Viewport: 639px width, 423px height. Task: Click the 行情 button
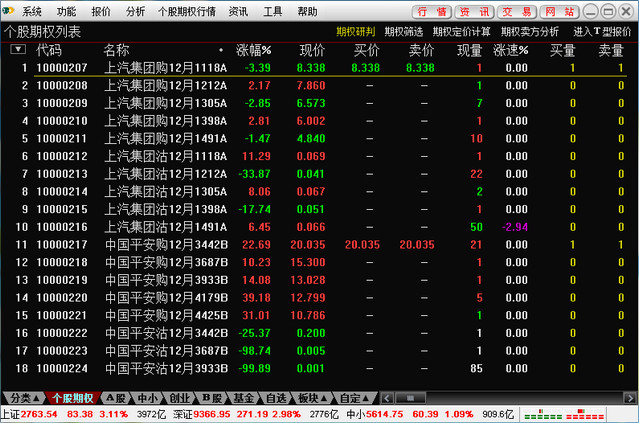430,11
